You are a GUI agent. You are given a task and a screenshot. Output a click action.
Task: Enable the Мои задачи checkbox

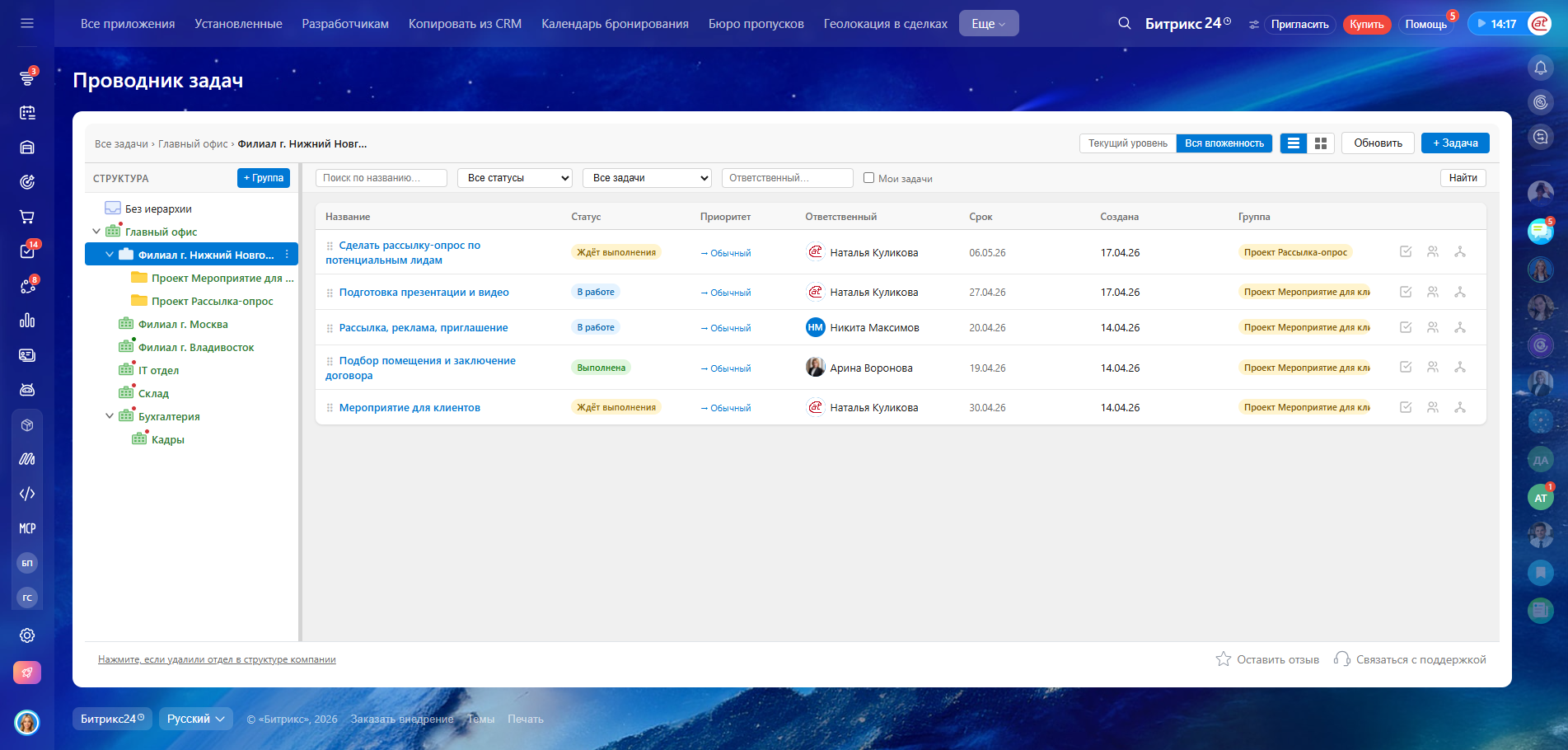[x=868, y=178]
